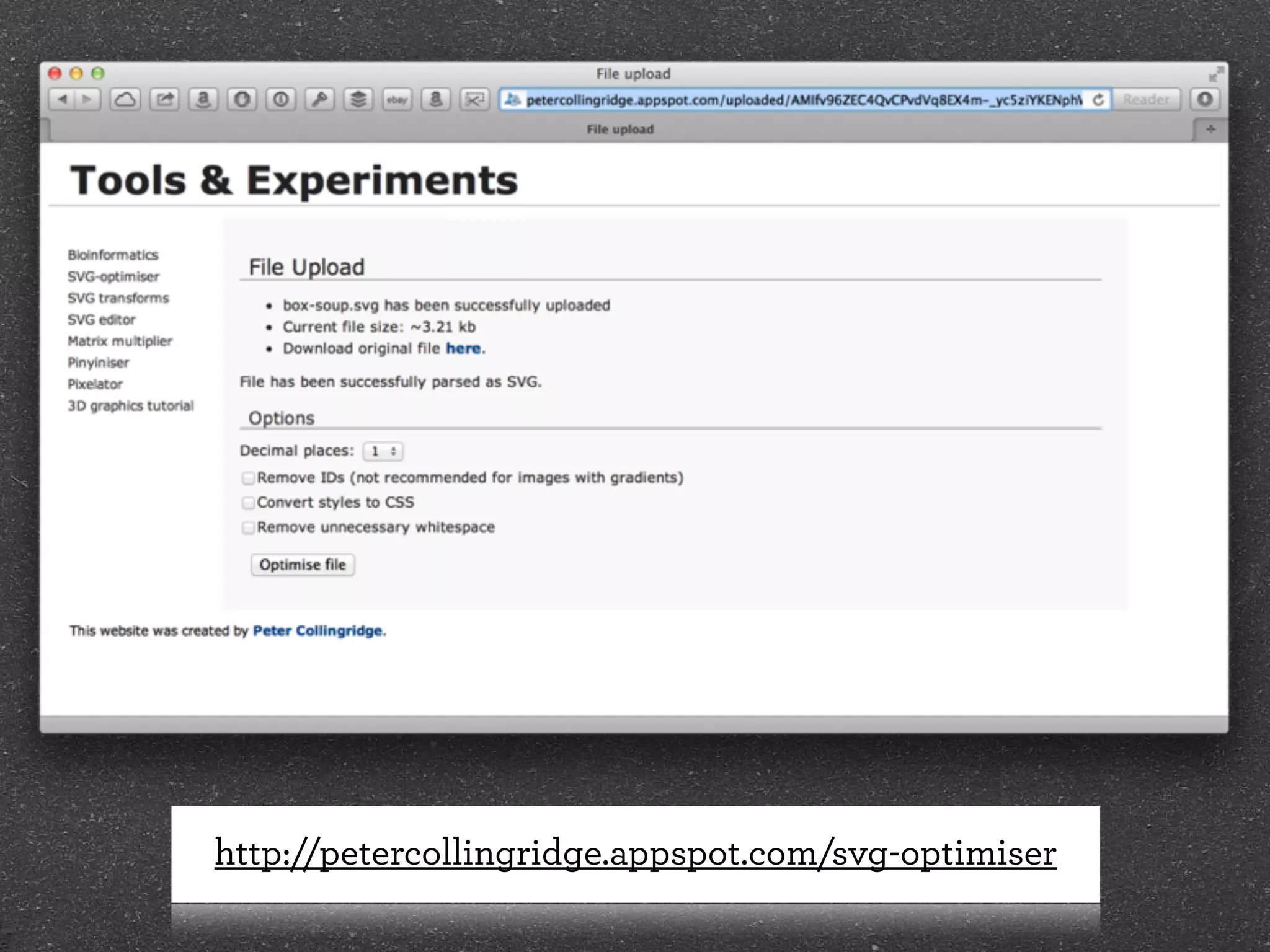Go forward with the right arrow button
Screen dimensions: 1270x952
[87, 99]
